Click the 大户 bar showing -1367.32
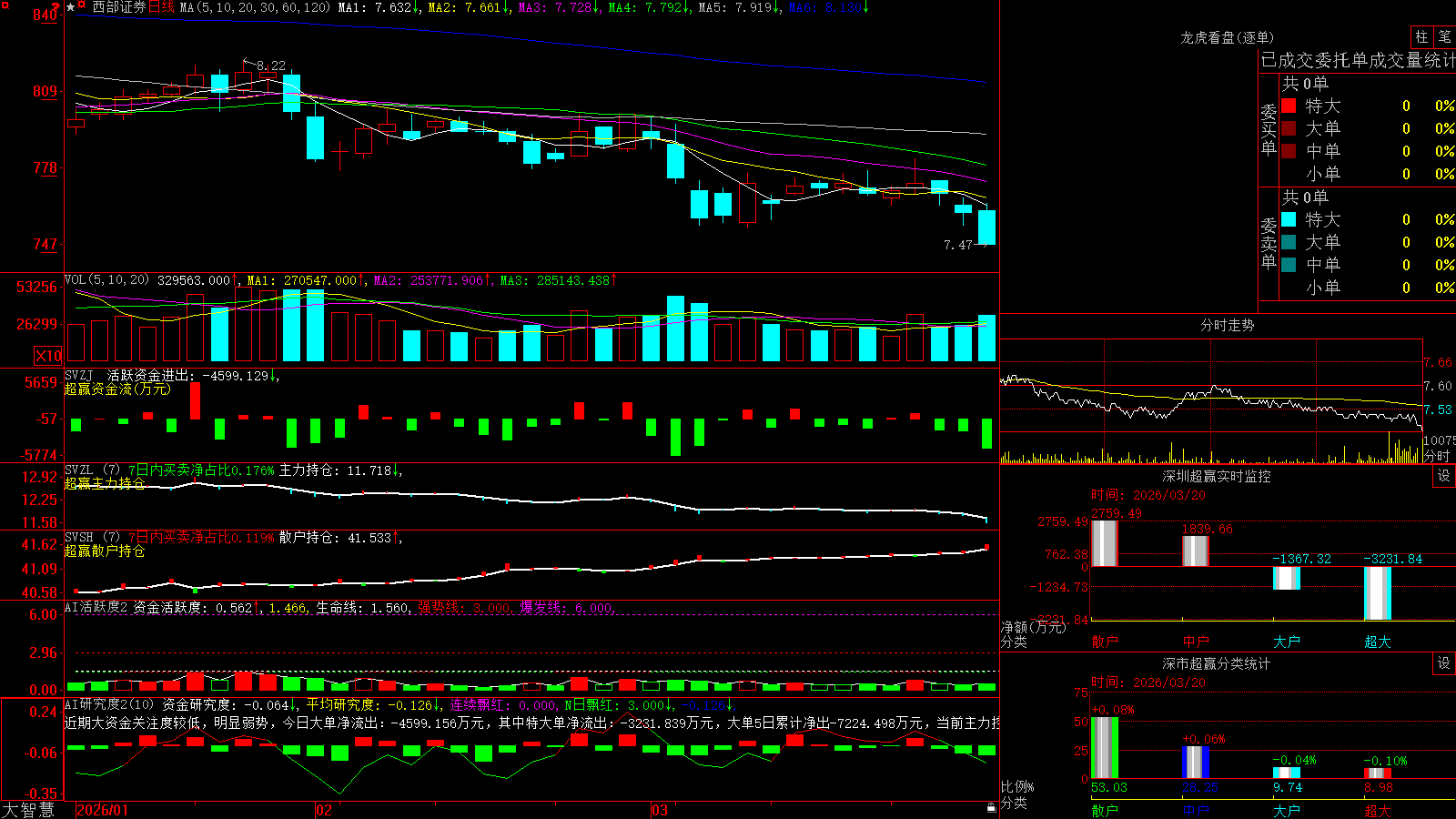This screenshot has width=1456, height=819. 1286,578
